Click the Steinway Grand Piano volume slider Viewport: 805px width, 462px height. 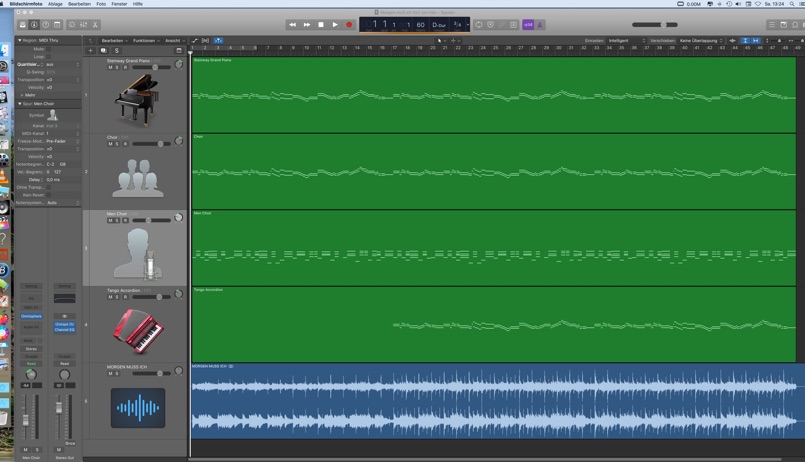[x=151, y=67]
